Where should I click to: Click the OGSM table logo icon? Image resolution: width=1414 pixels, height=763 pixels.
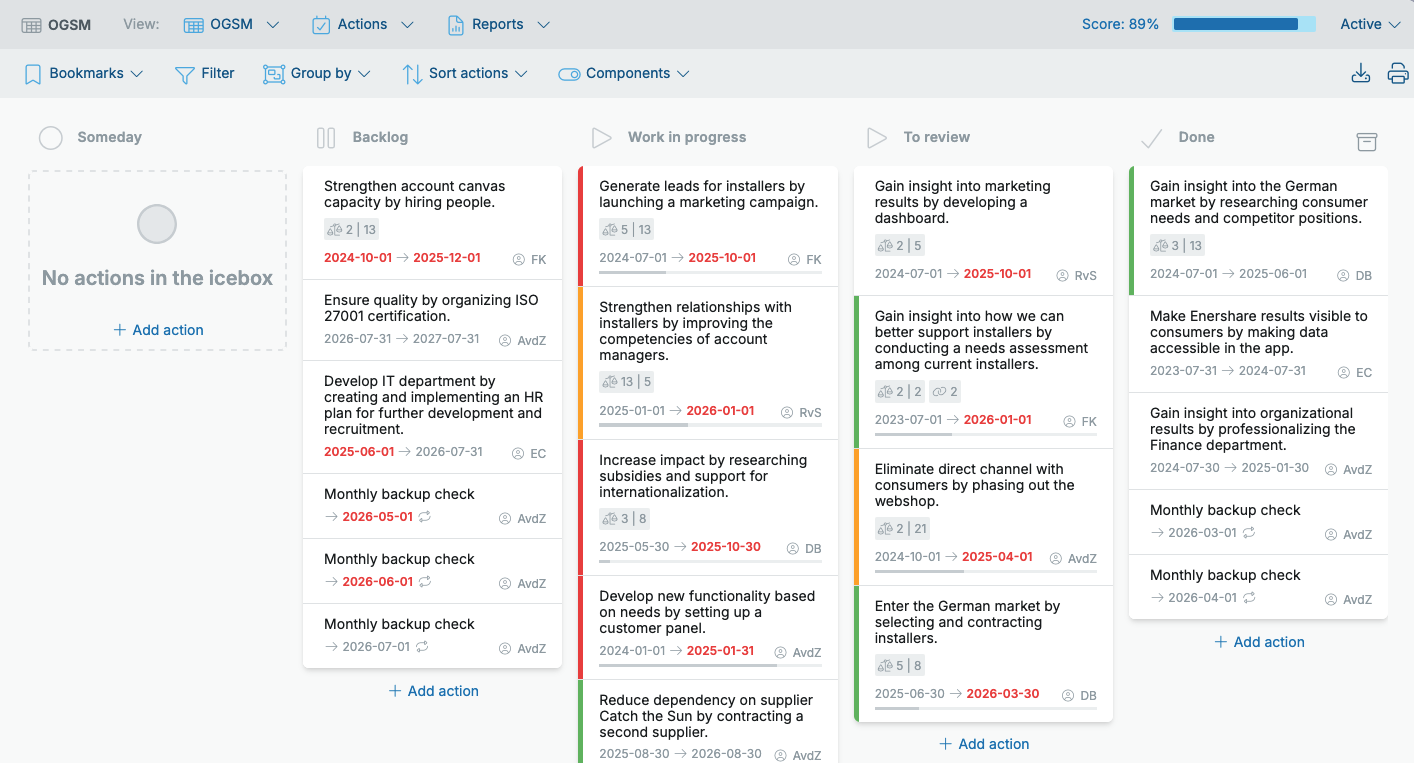[x=31, y=25]
